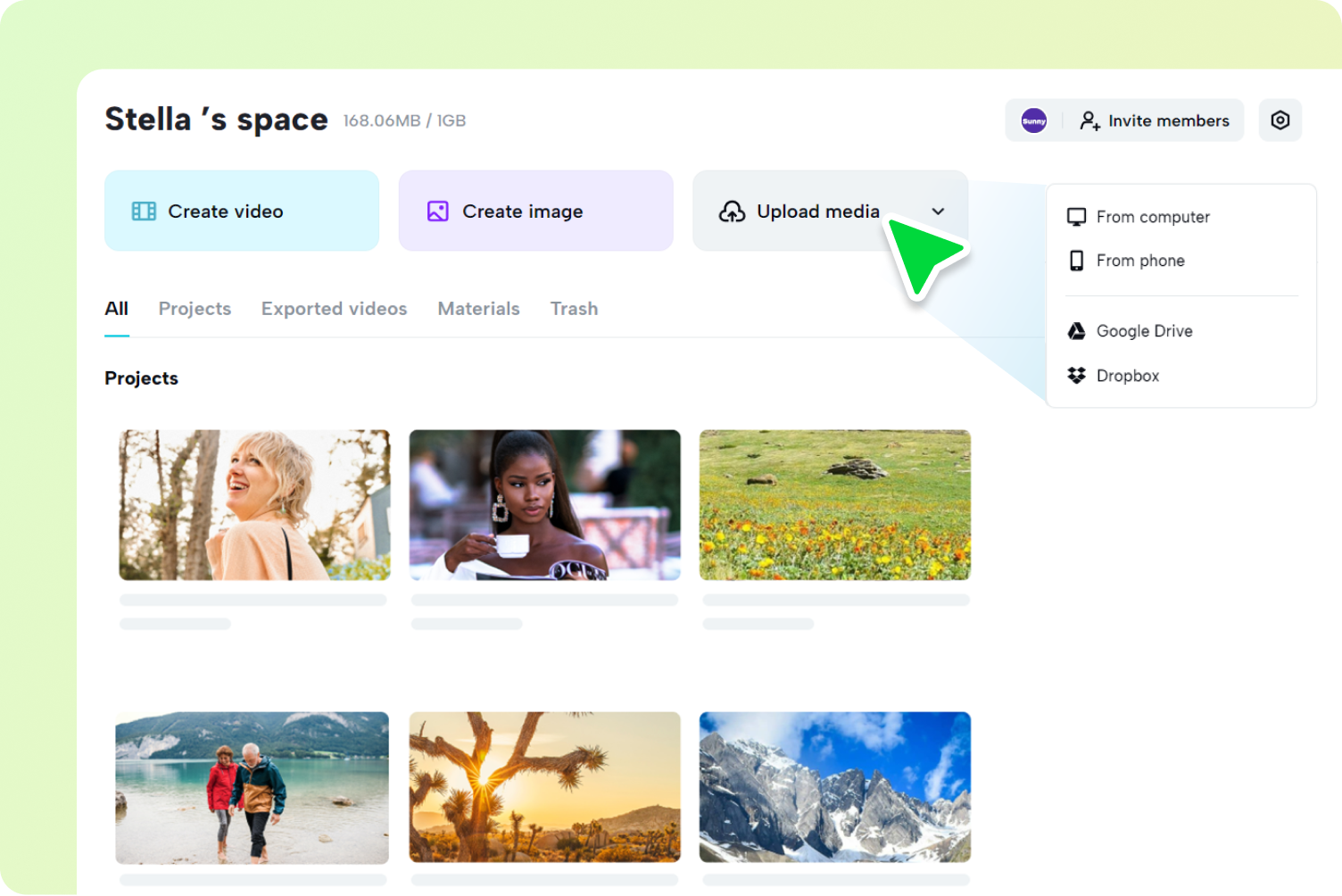
Task: Click the Upload media button label
Action: (x=818, y=212)
